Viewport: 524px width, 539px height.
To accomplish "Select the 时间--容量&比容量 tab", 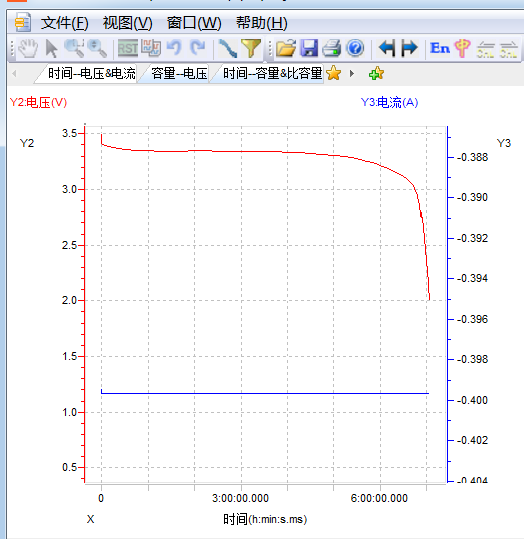I will pos(272,73).
